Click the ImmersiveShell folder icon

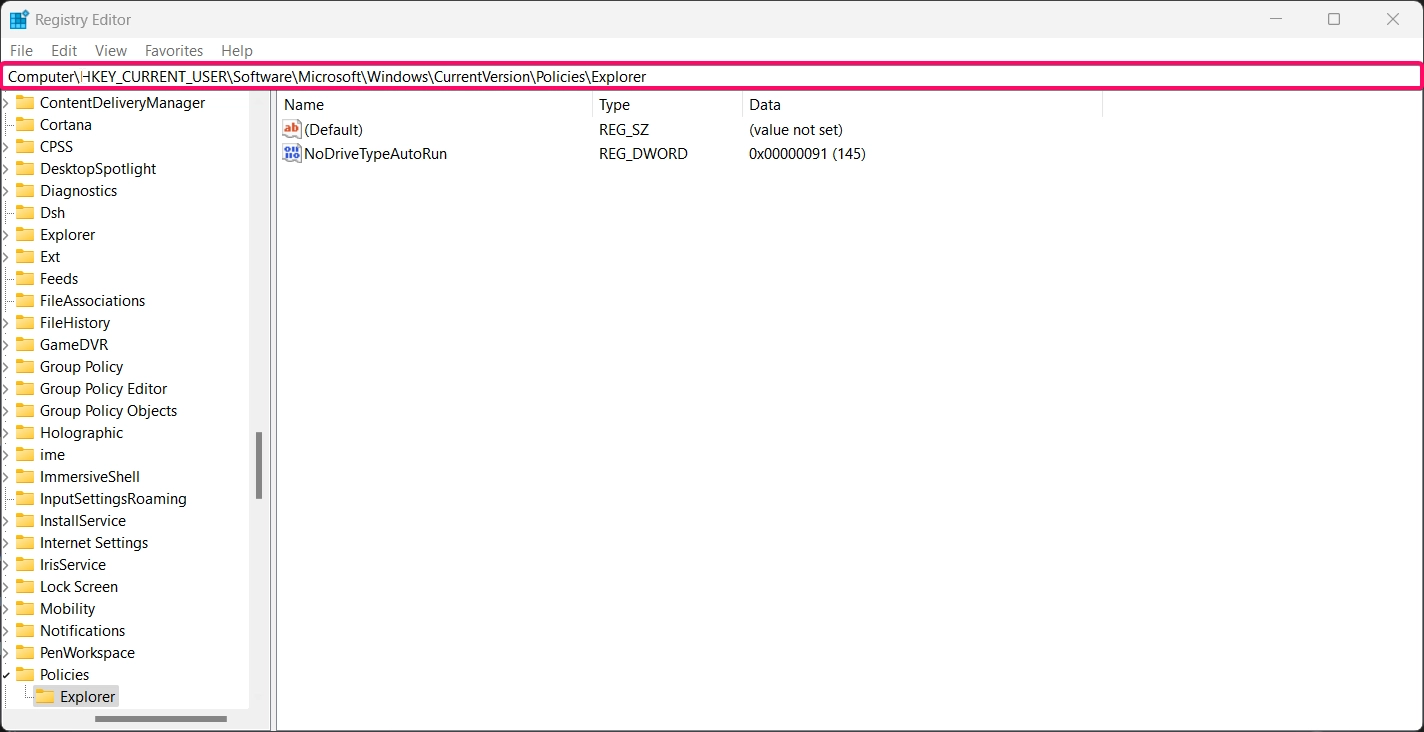point(25,476)
